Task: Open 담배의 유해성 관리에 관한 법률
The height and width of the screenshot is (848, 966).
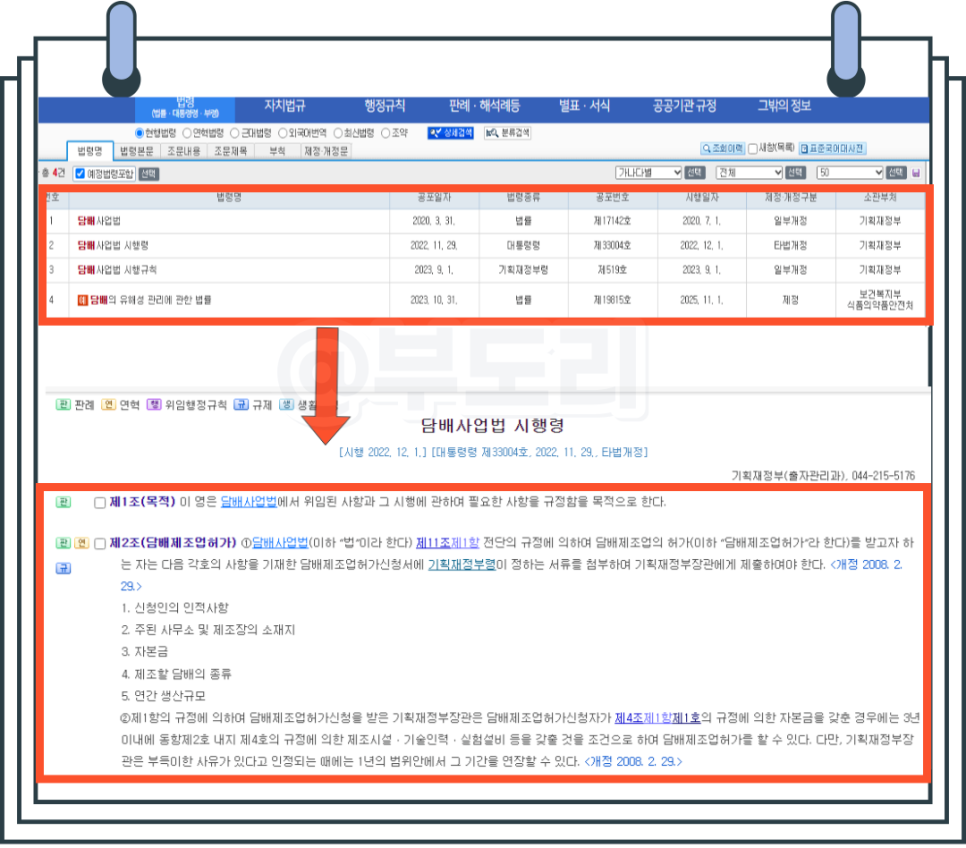Action: 151,300
